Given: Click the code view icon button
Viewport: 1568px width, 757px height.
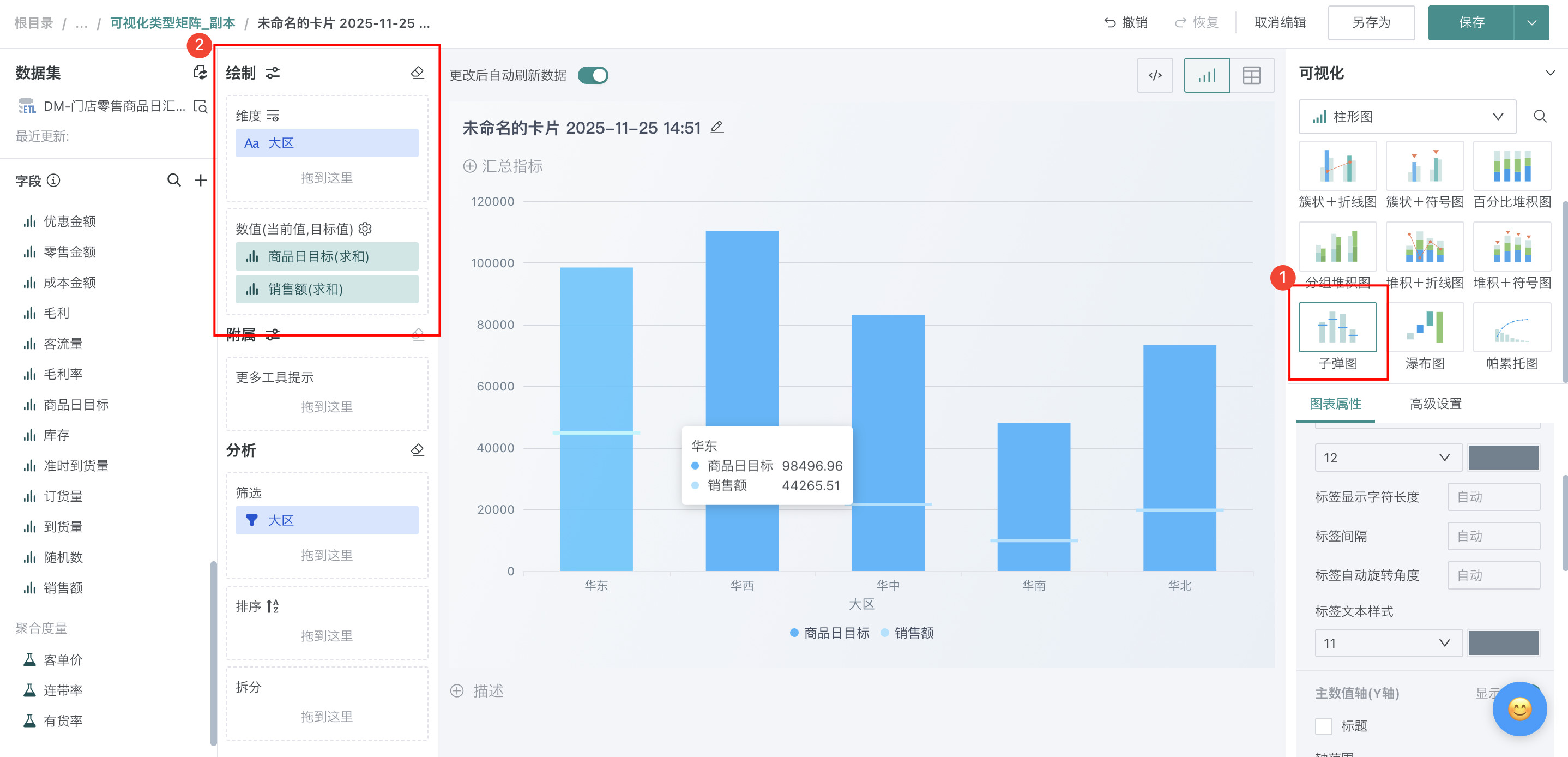Looking at the screenshot, I should click(1155, 75).
